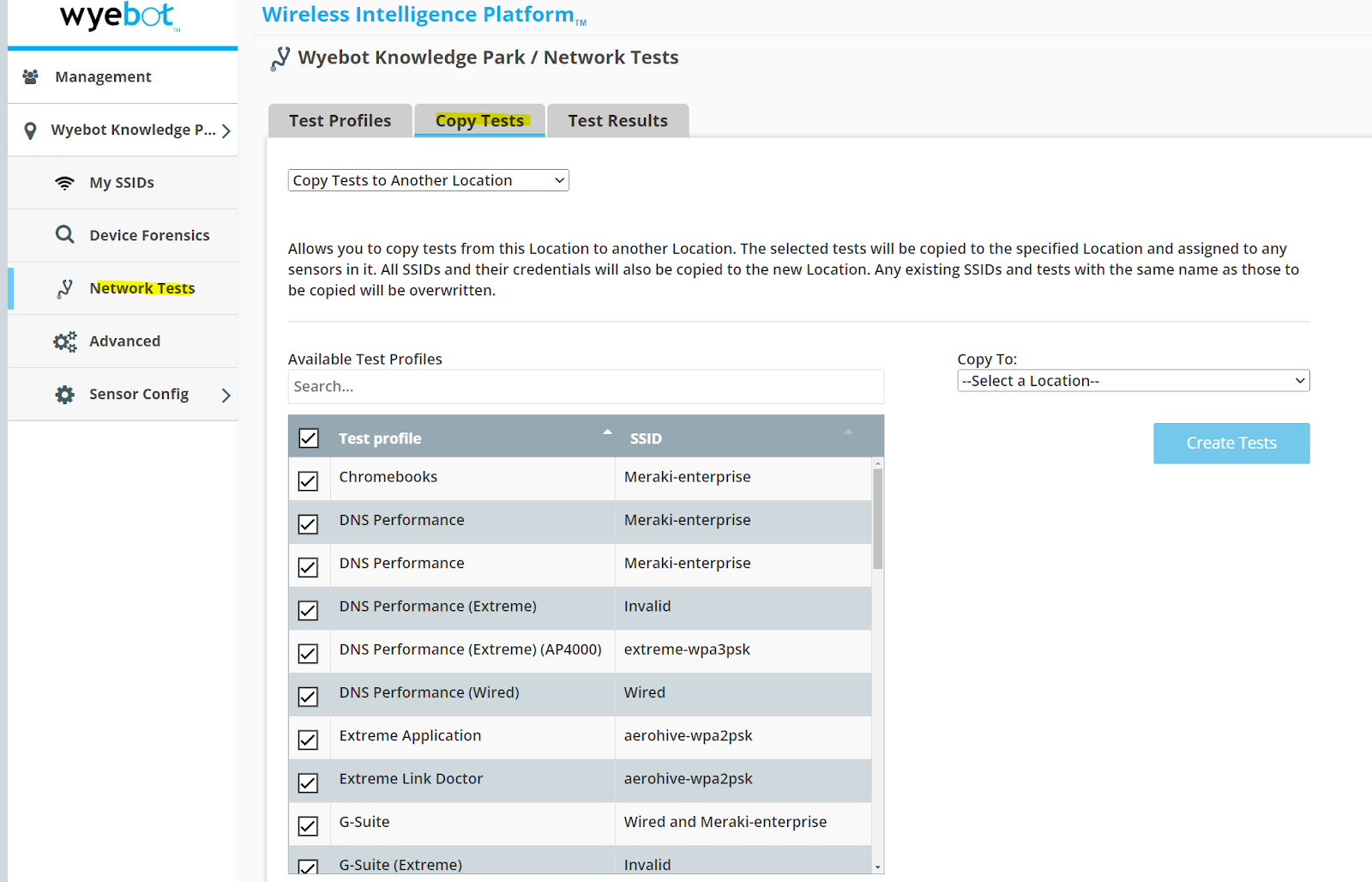
Task: Uncheck DNS Performance (Extreme) (AP4000) checkbox
Action: click(x=308, y=654)
